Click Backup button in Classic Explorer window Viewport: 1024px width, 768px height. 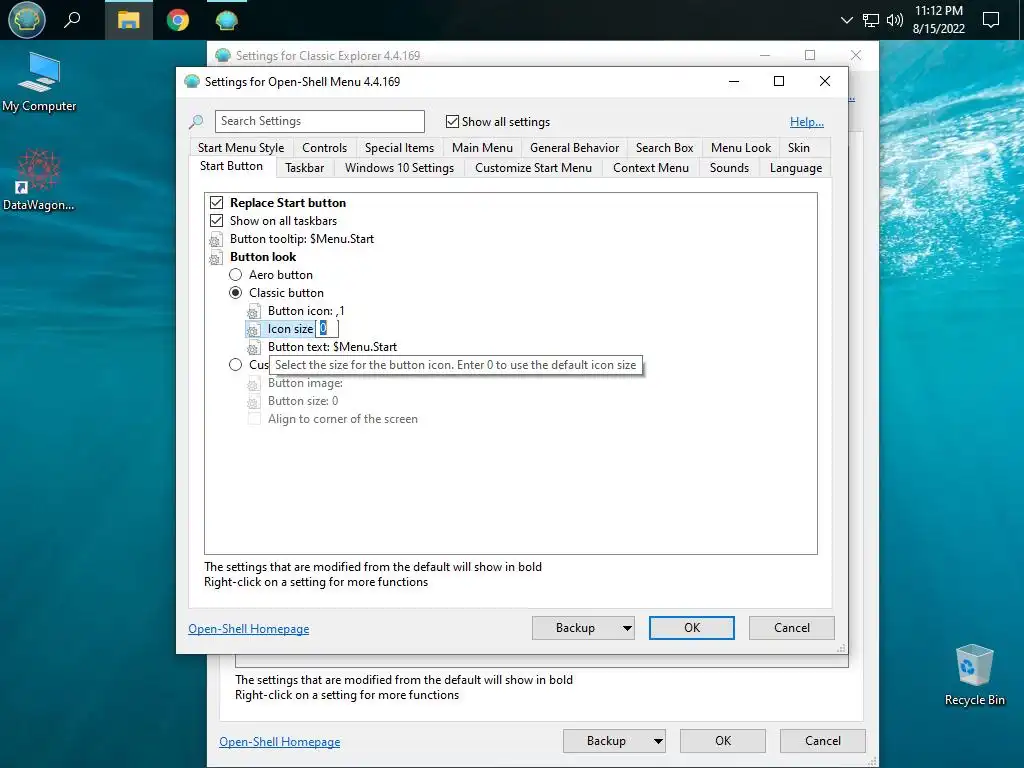click(606, 741)
